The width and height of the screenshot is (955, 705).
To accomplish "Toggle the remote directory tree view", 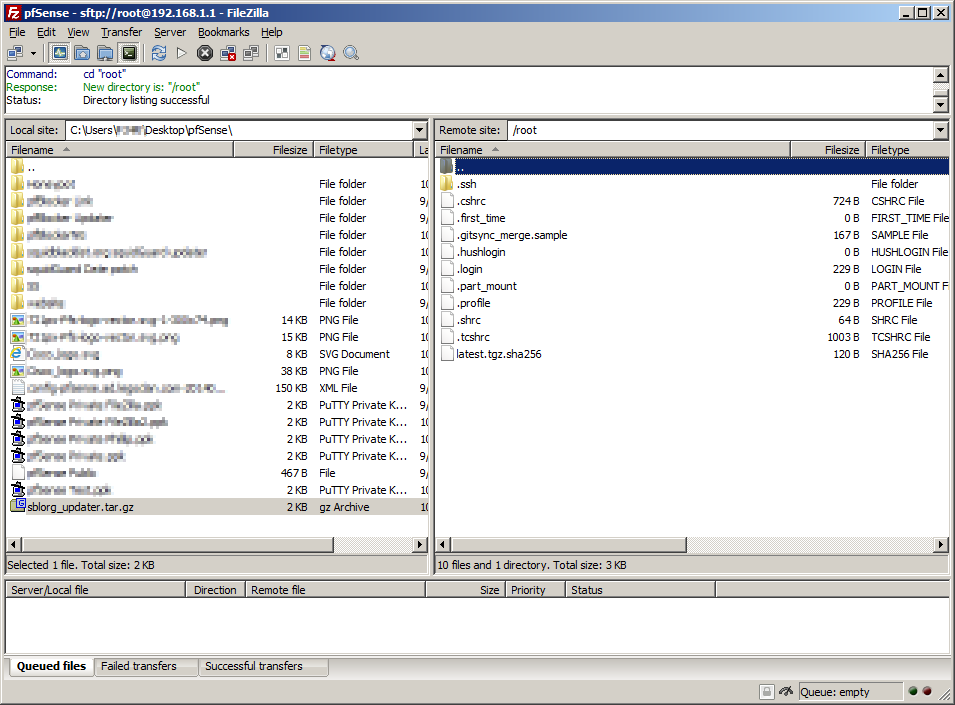I will click(x=105, y=54).
